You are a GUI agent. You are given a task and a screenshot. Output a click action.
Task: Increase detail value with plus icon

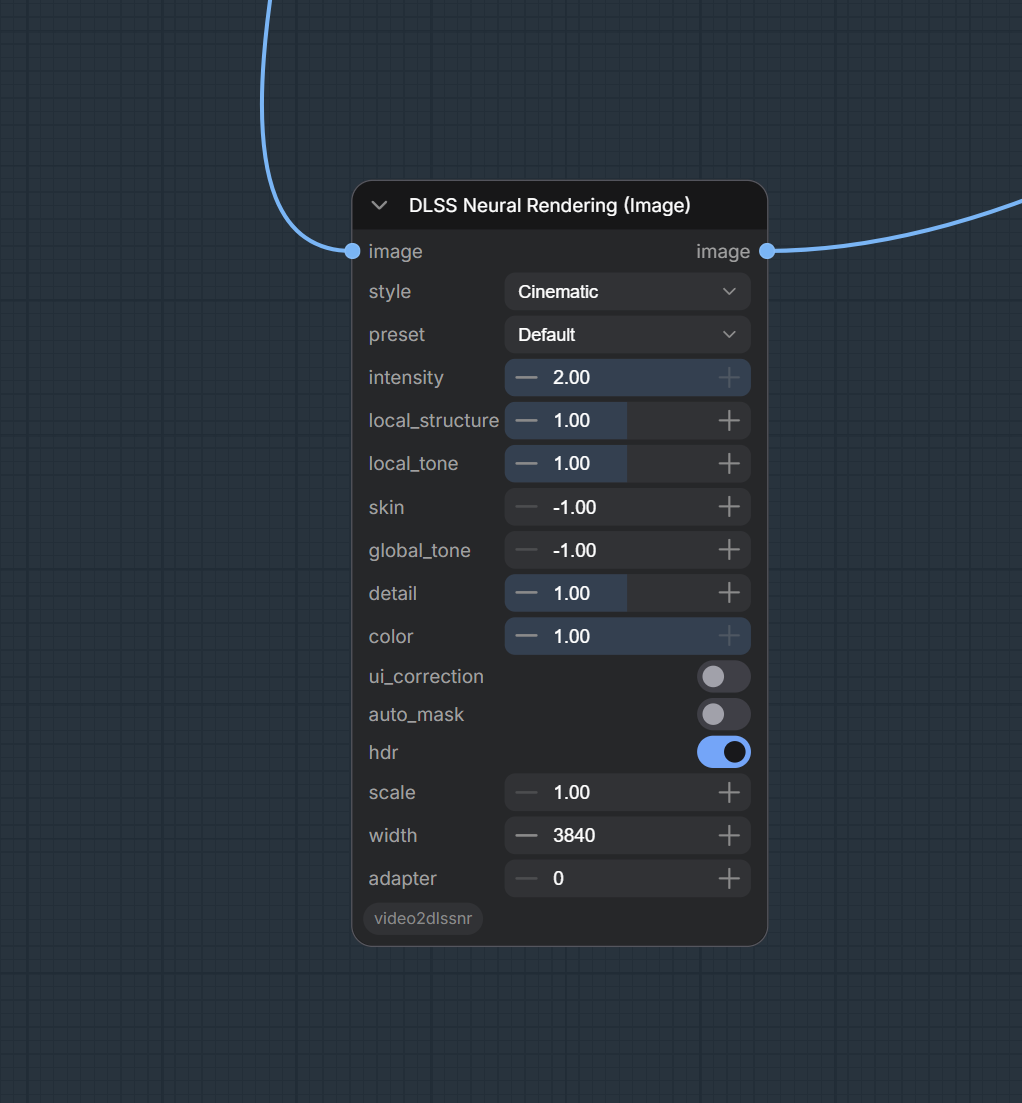[729, 593]
